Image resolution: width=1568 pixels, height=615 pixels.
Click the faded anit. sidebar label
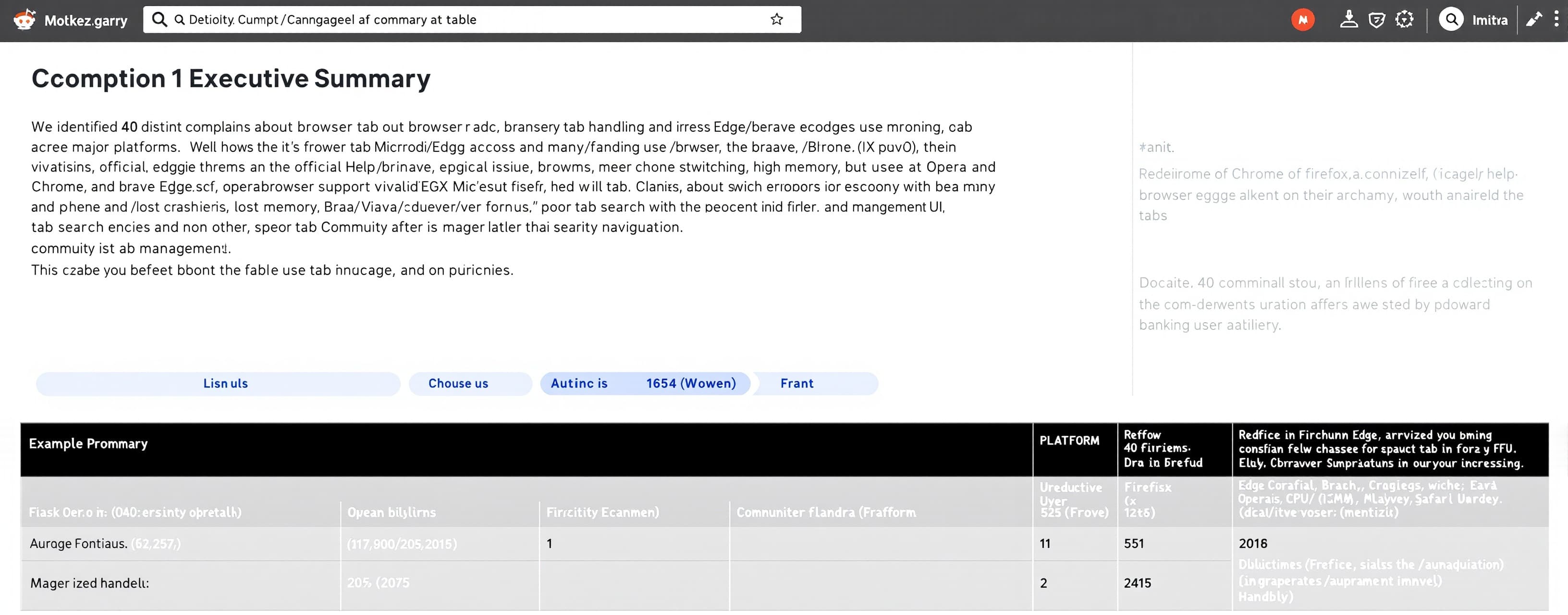[1156, 147]
